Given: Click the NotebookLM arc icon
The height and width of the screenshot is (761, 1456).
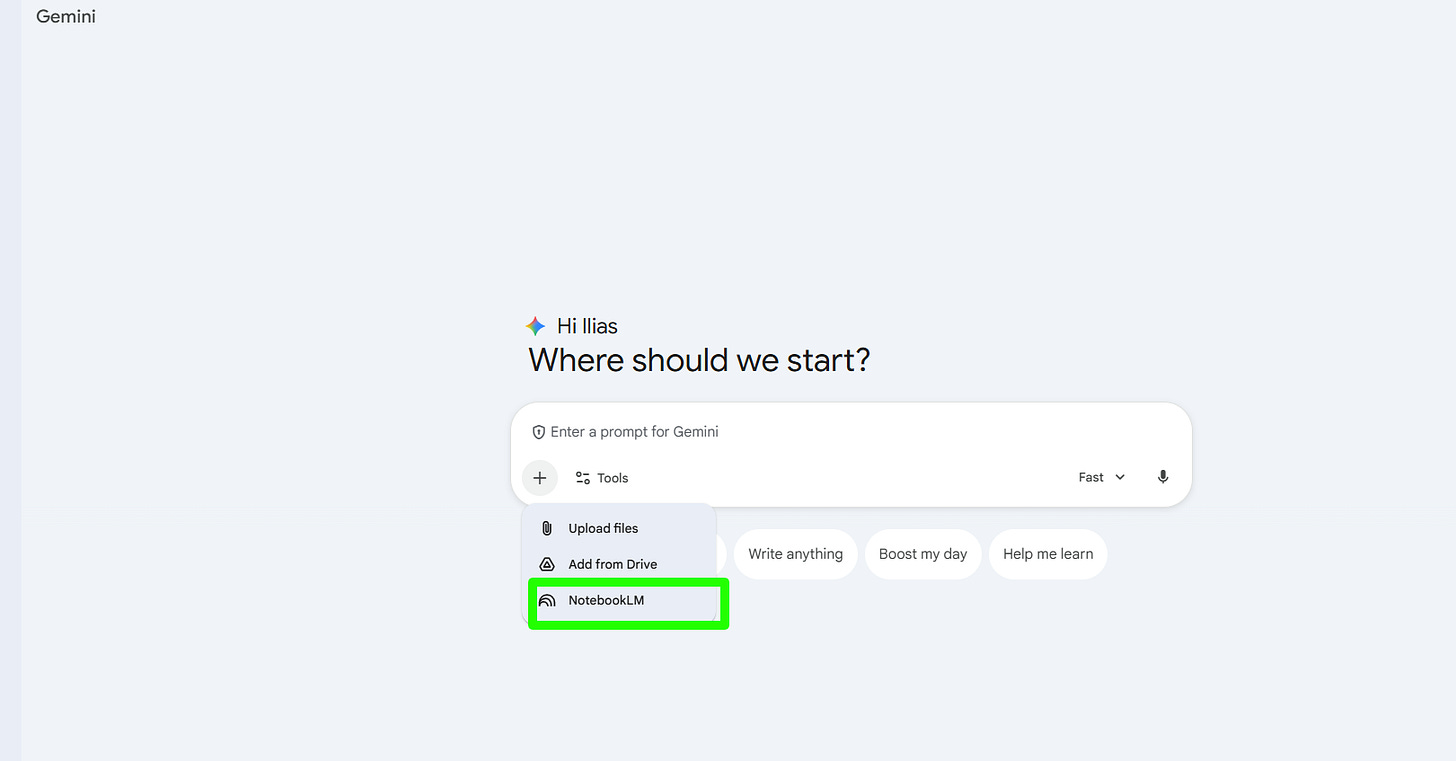Looking at the screenshot, I should [x=547, y=600].
